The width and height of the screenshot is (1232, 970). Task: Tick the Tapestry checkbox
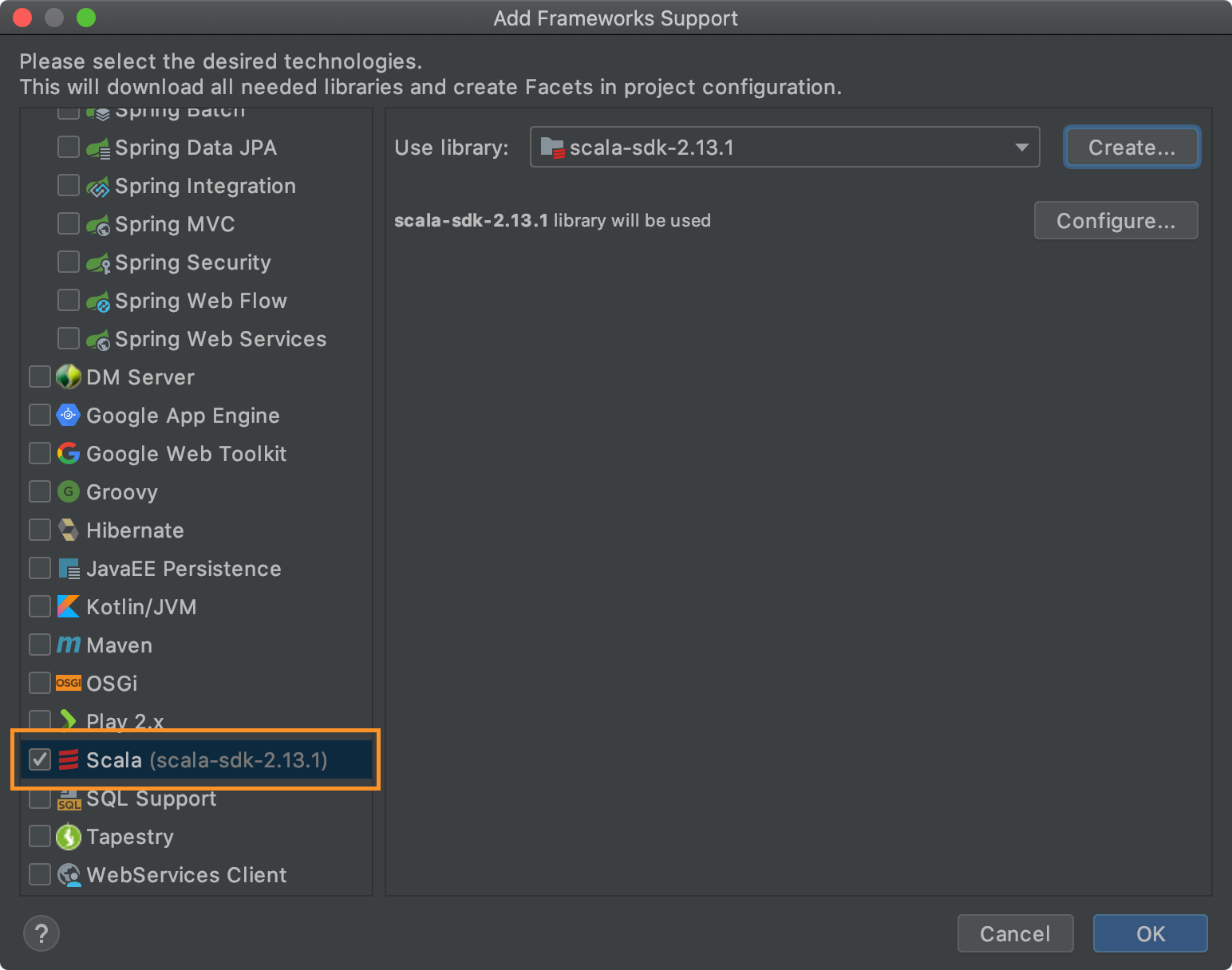coord(40,836)
